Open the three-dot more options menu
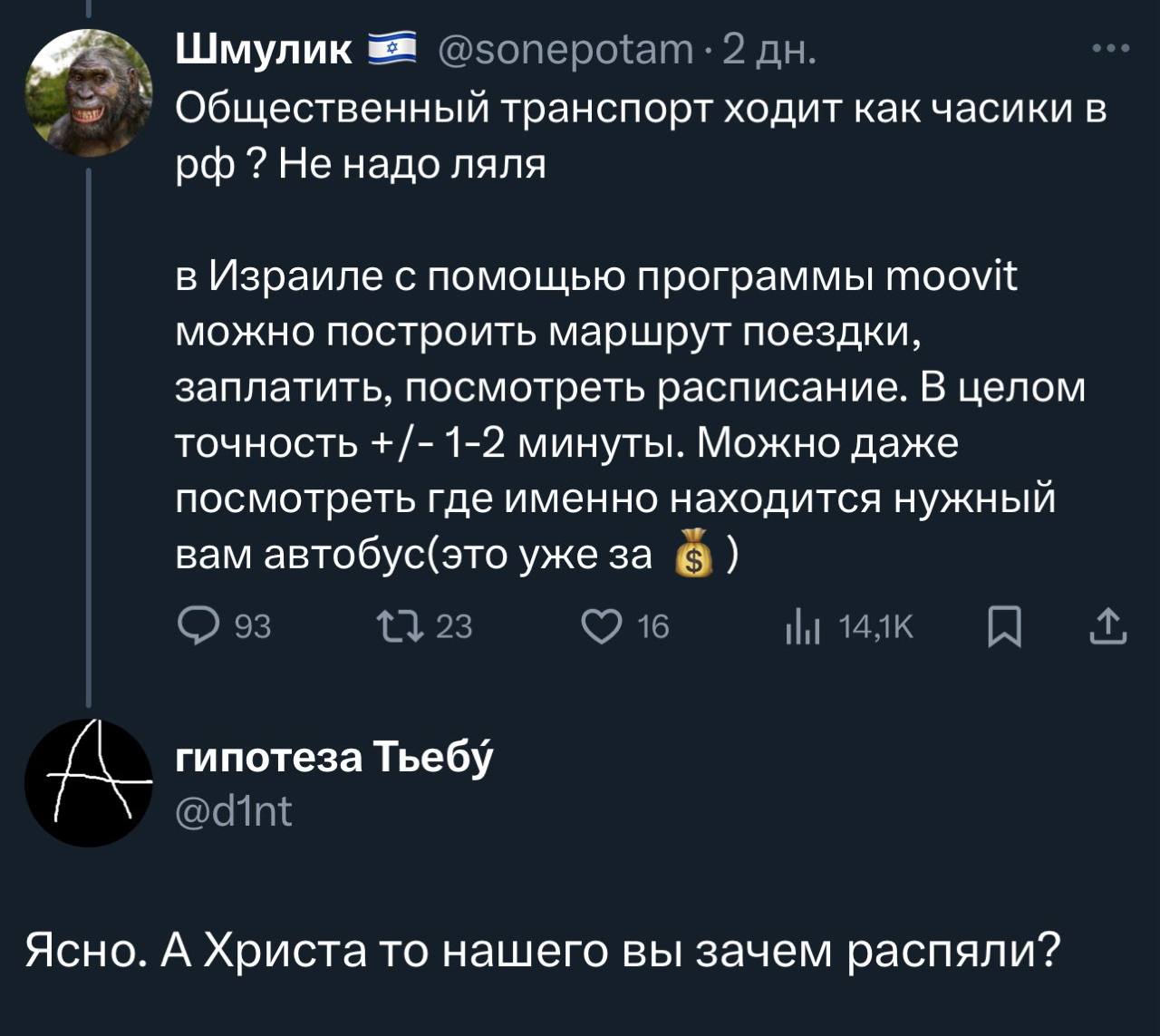The height and width of the screenshot is (1036, 1160). [x=1111, y=50]
